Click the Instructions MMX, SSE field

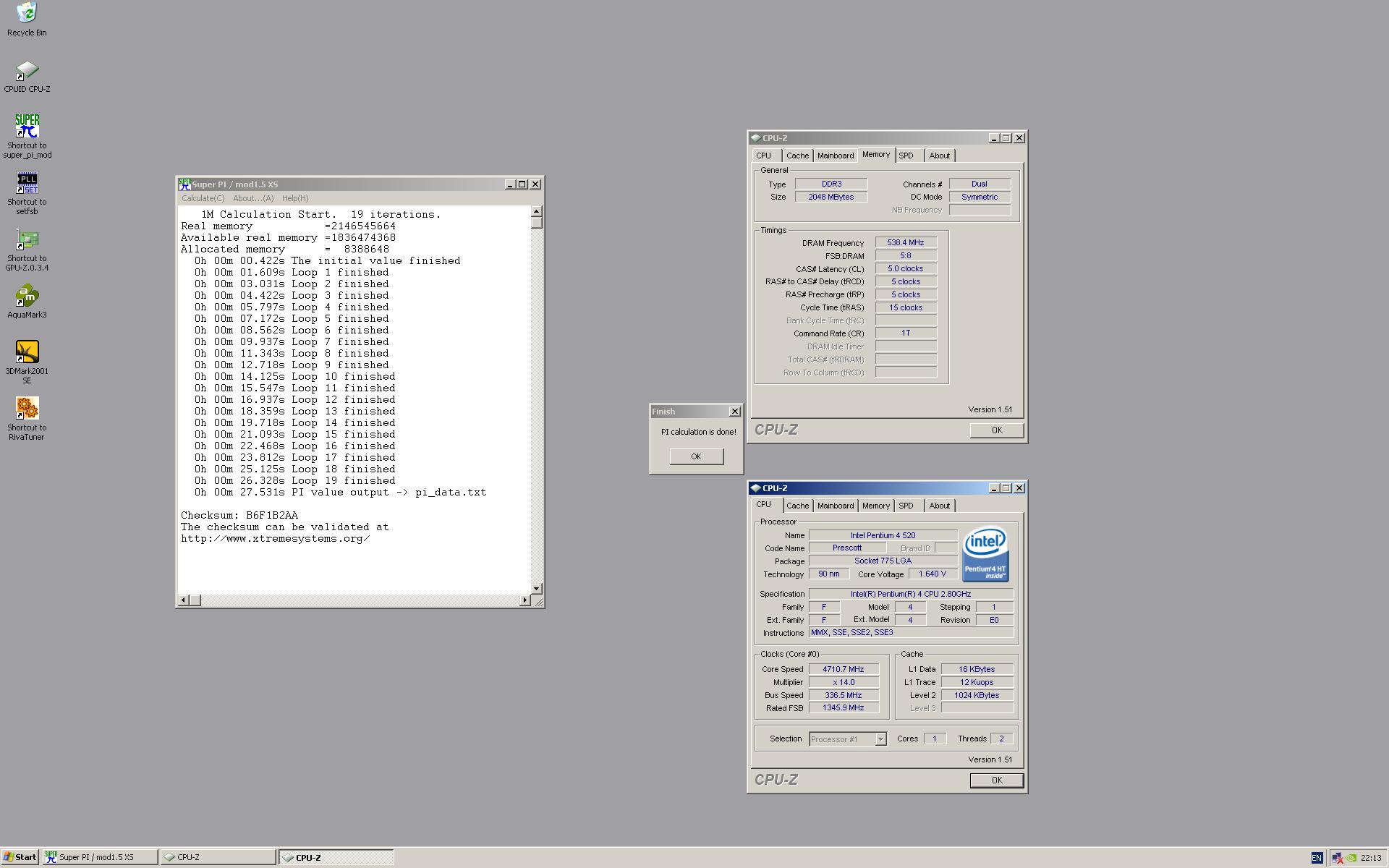(x=911, y=633)
